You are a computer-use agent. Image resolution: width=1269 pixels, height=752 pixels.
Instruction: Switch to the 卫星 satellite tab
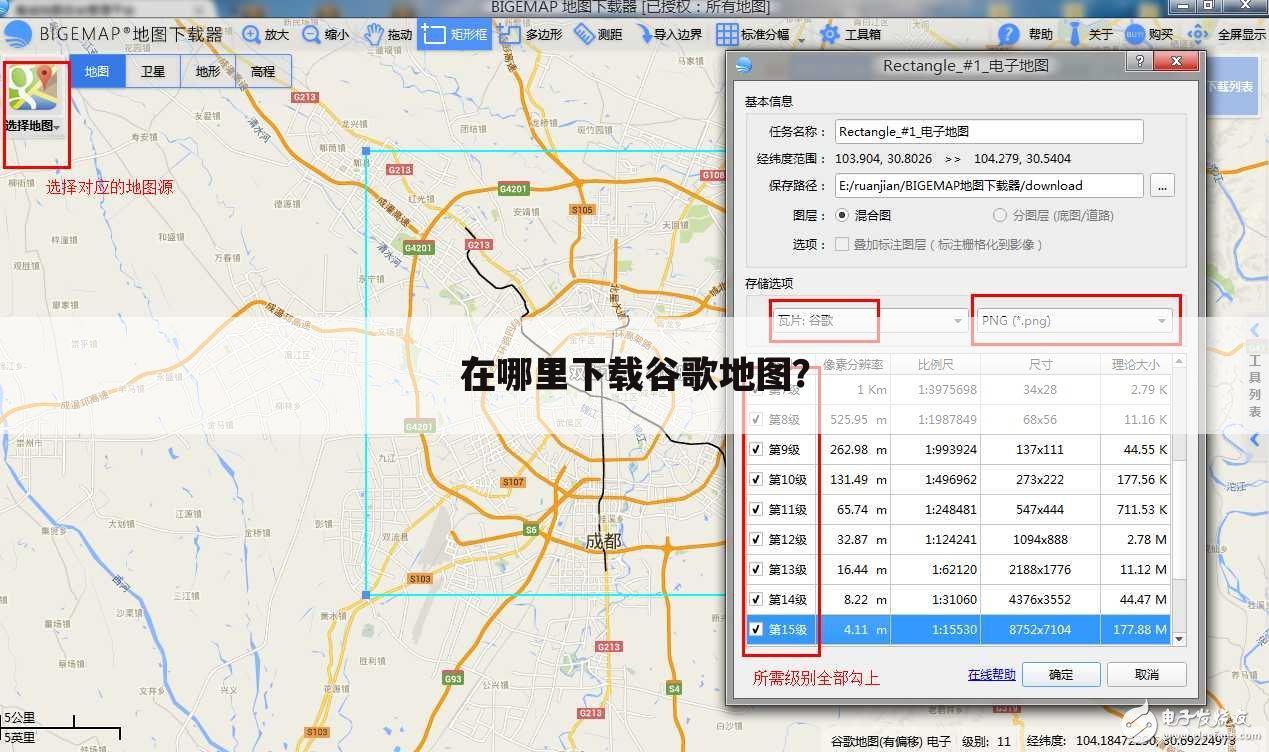(153, 72)
